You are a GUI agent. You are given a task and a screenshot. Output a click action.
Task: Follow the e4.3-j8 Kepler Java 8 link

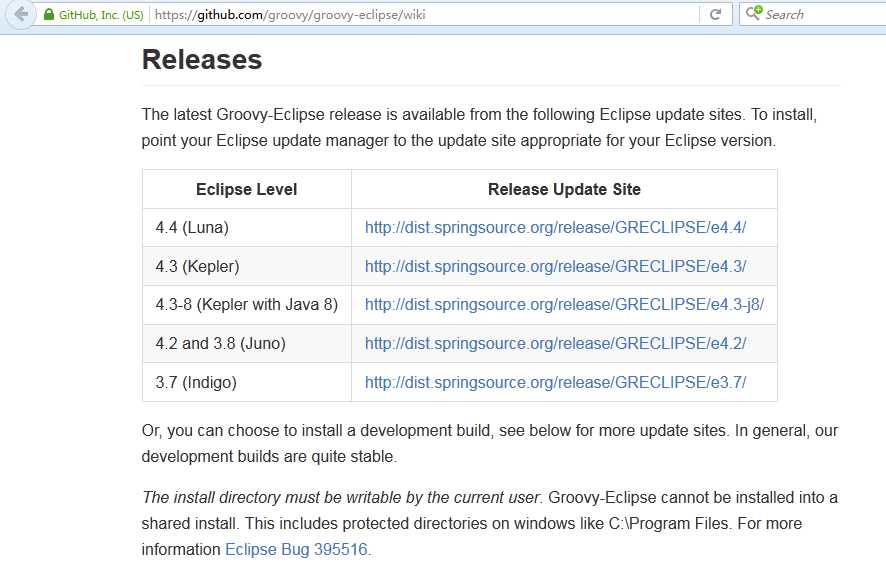click(x=564, y=305)
